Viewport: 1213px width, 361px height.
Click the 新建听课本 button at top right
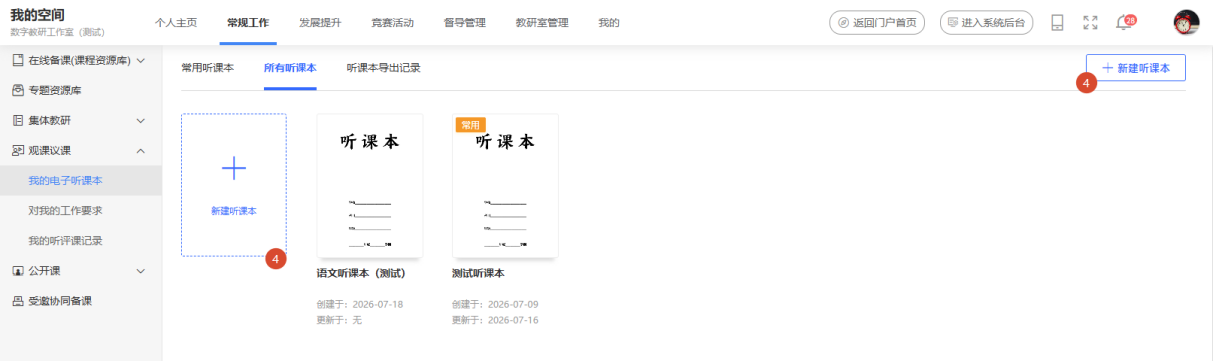1136,68
